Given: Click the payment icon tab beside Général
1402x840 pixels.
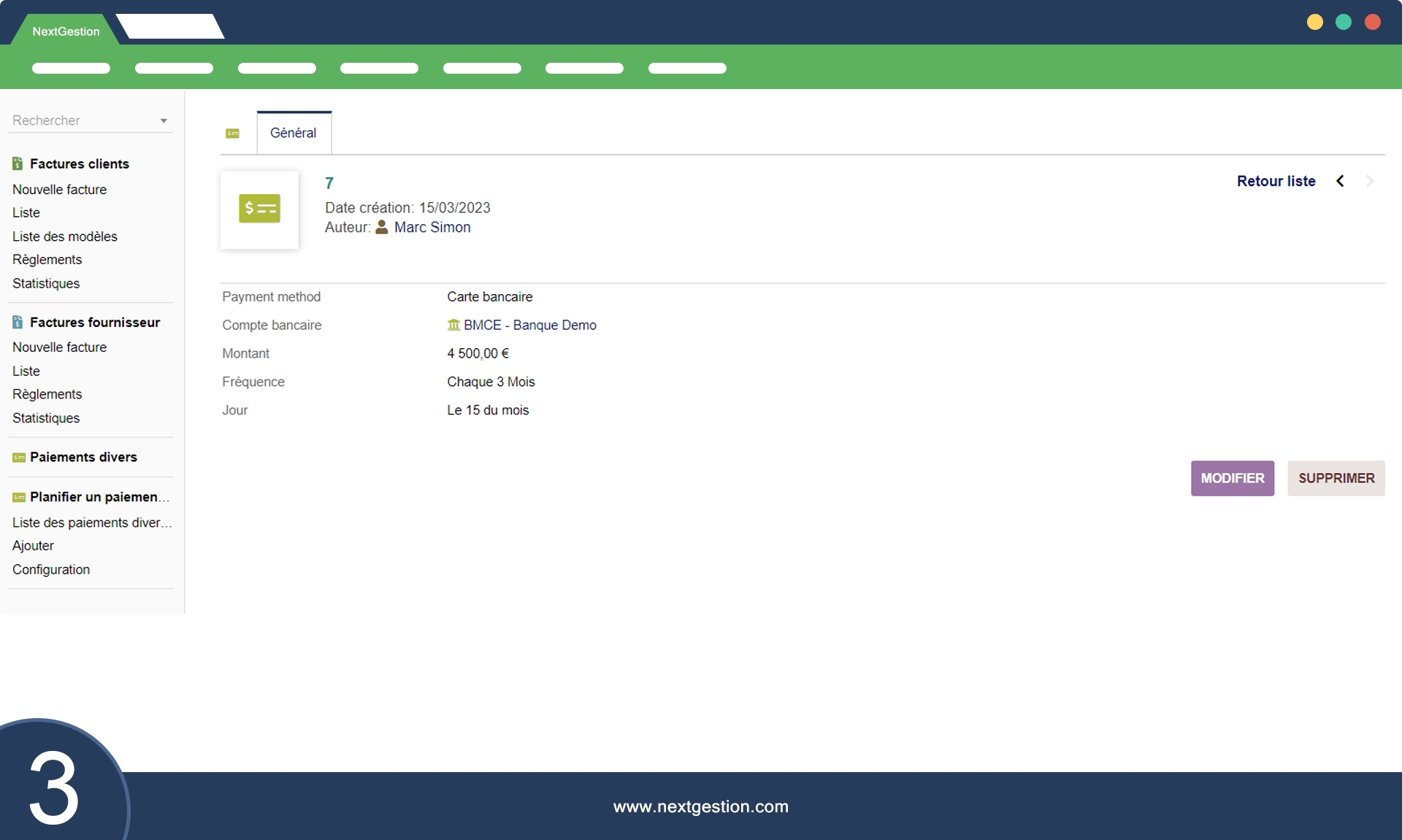Looking at the screenshot, I should pyautogui.click(x=232, y=134).
